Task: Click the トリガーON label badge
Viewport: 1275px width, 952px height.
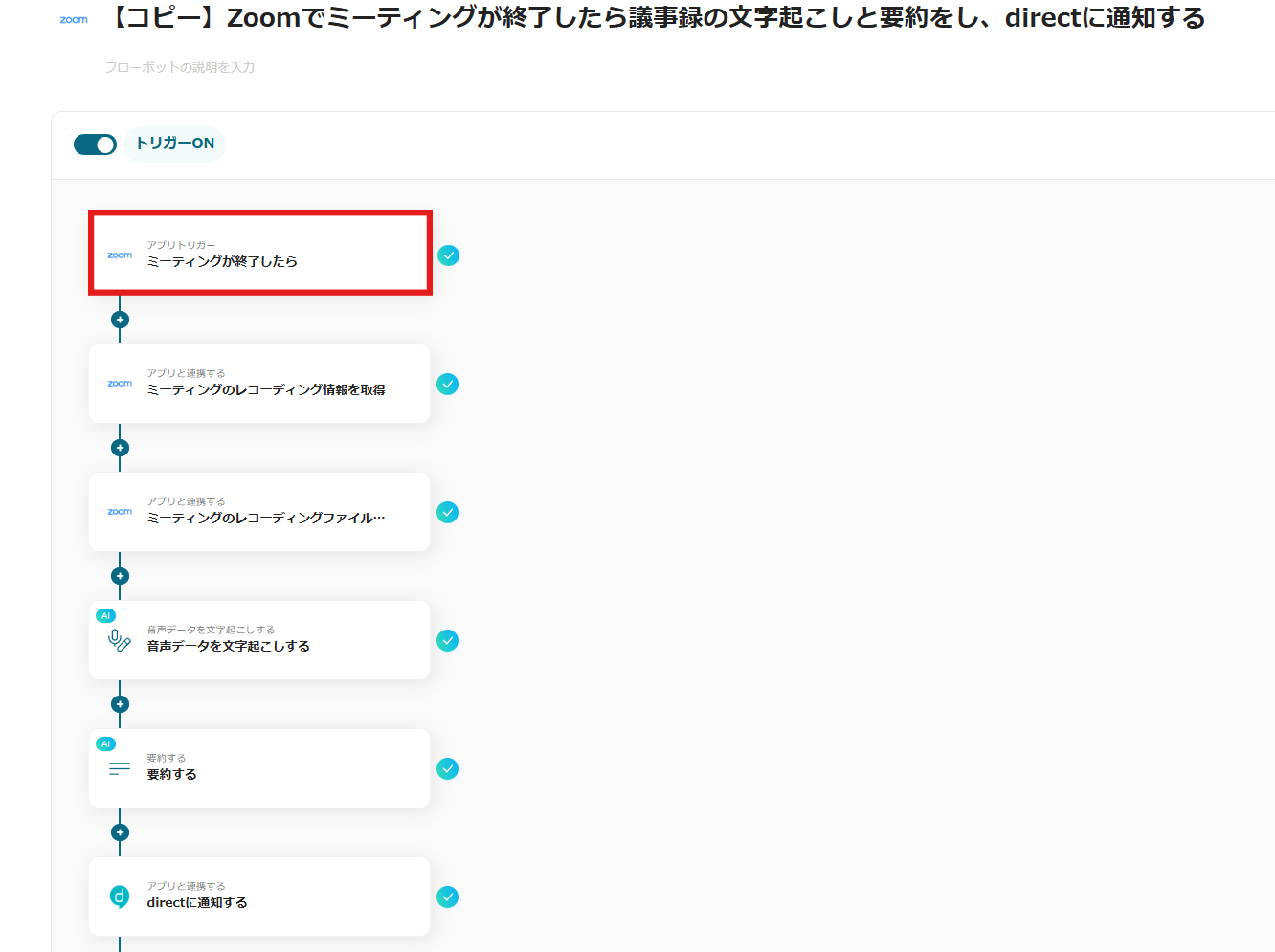Action: [175, 144]
